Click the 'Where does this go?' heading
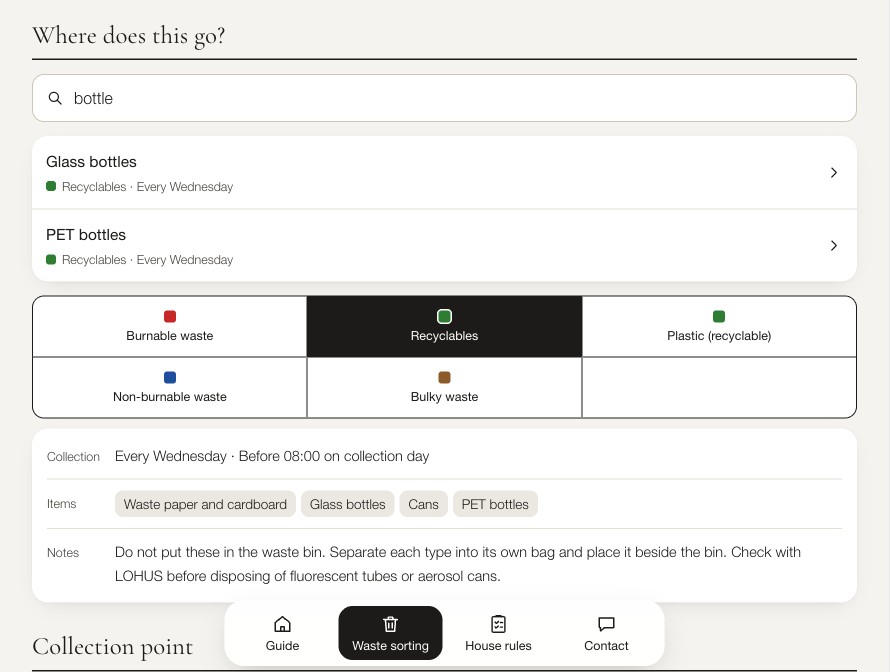Screen dimensions: 890x672 click(129, 36)
